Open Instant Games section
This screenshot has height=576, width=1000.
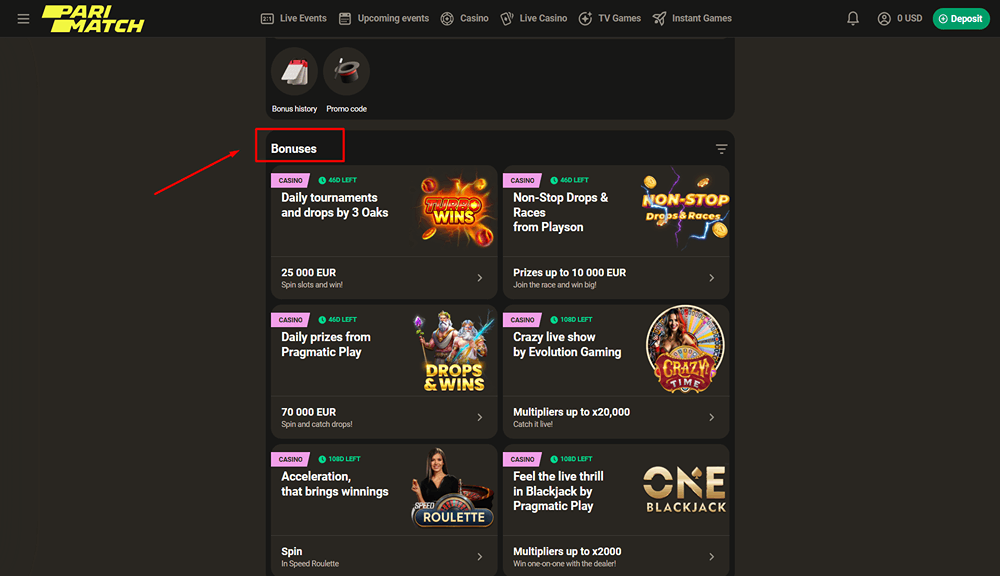[x=702, y=18]
